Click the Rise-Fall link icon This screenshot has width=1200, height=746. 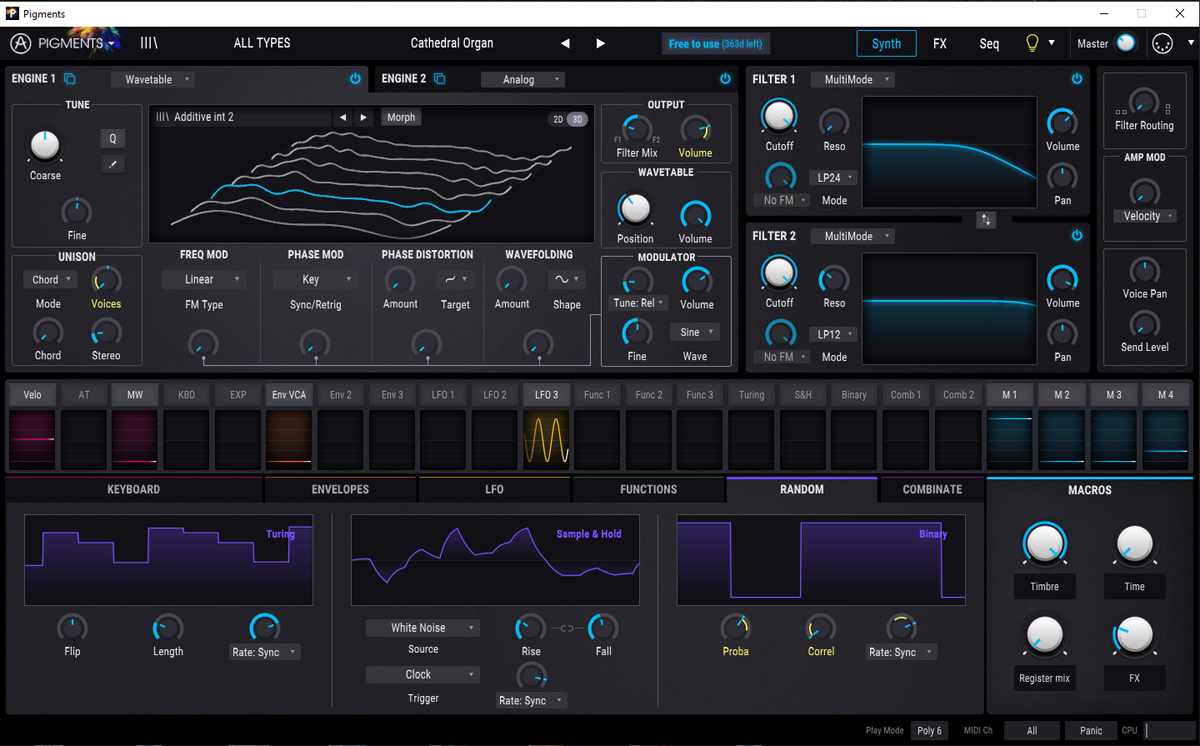[567, 628]
